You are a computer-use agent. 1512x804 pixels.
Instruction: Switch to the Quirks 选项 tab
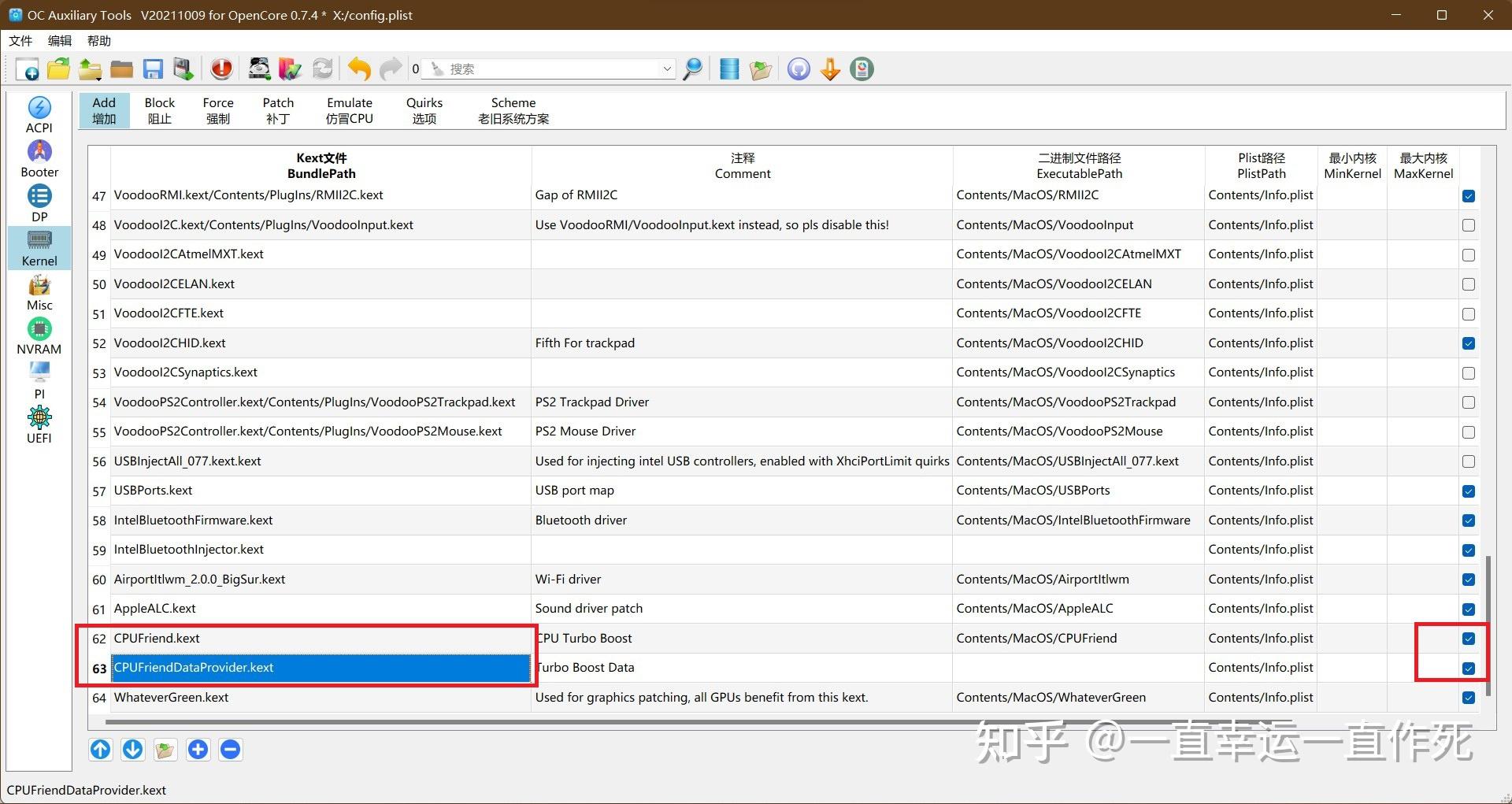click(424, 110)
